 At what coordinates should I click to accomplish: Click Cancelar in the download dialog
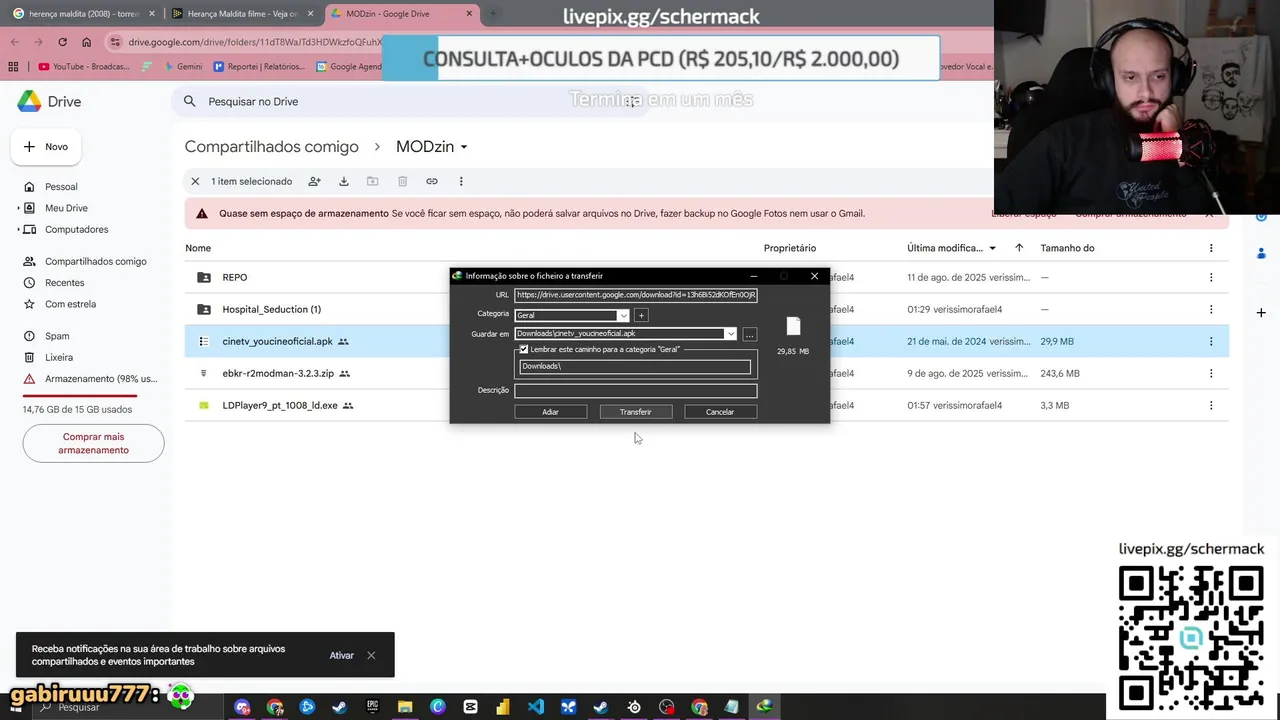[720, 412]
